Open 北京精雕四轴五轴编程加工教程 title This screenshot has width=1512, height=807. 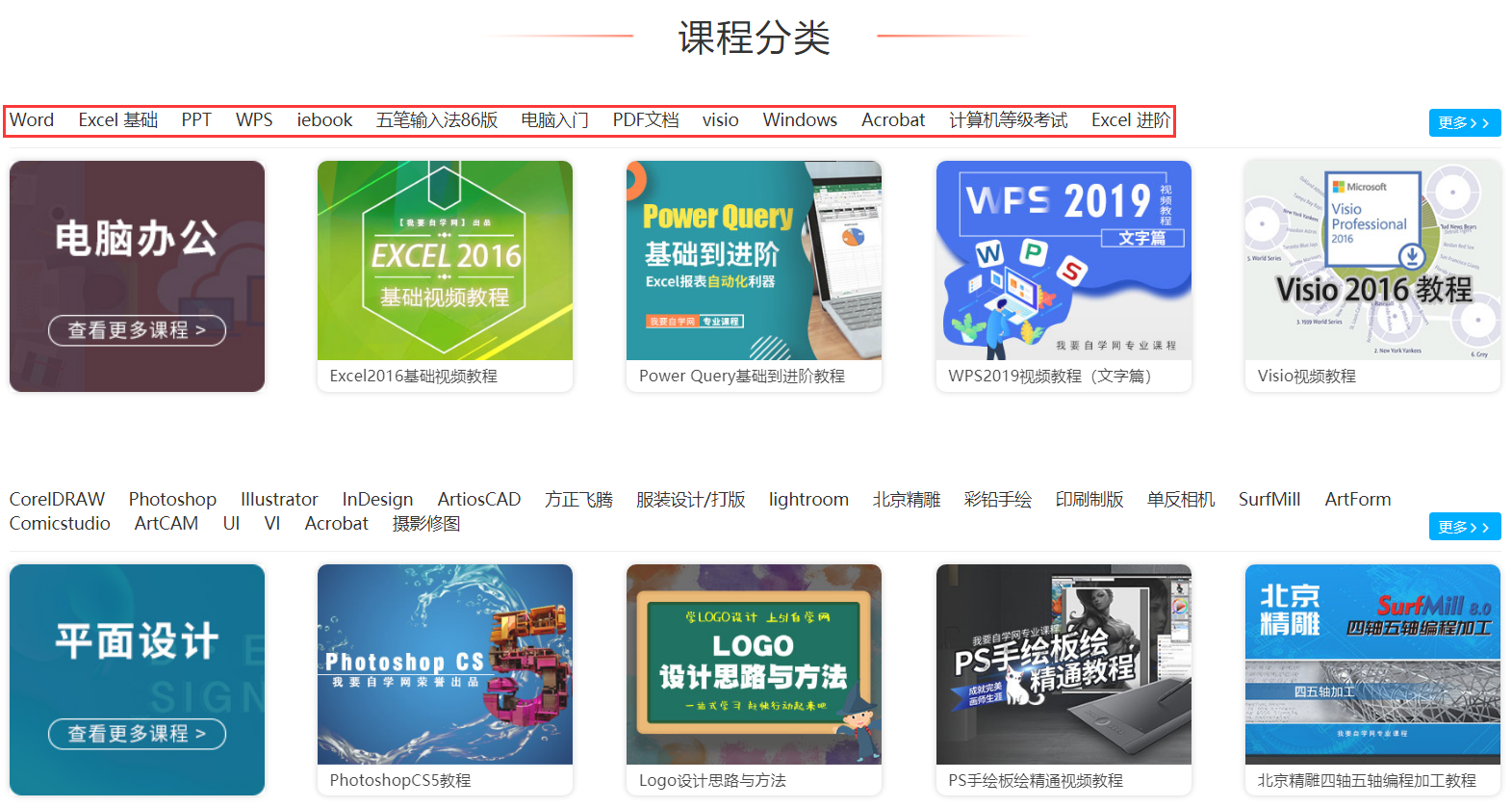1367,781
